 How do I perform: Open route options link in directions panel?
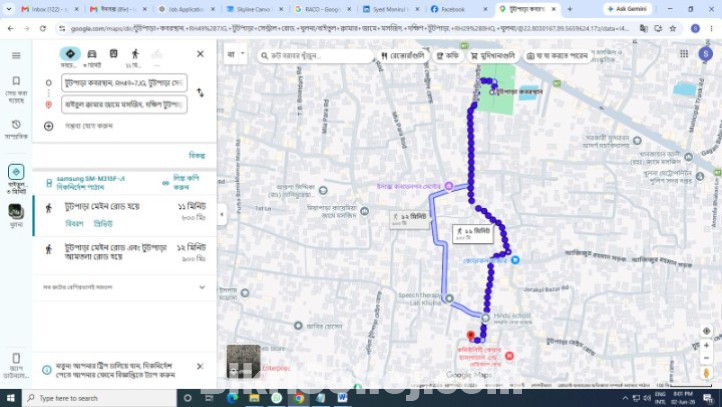tap(197, 155)
